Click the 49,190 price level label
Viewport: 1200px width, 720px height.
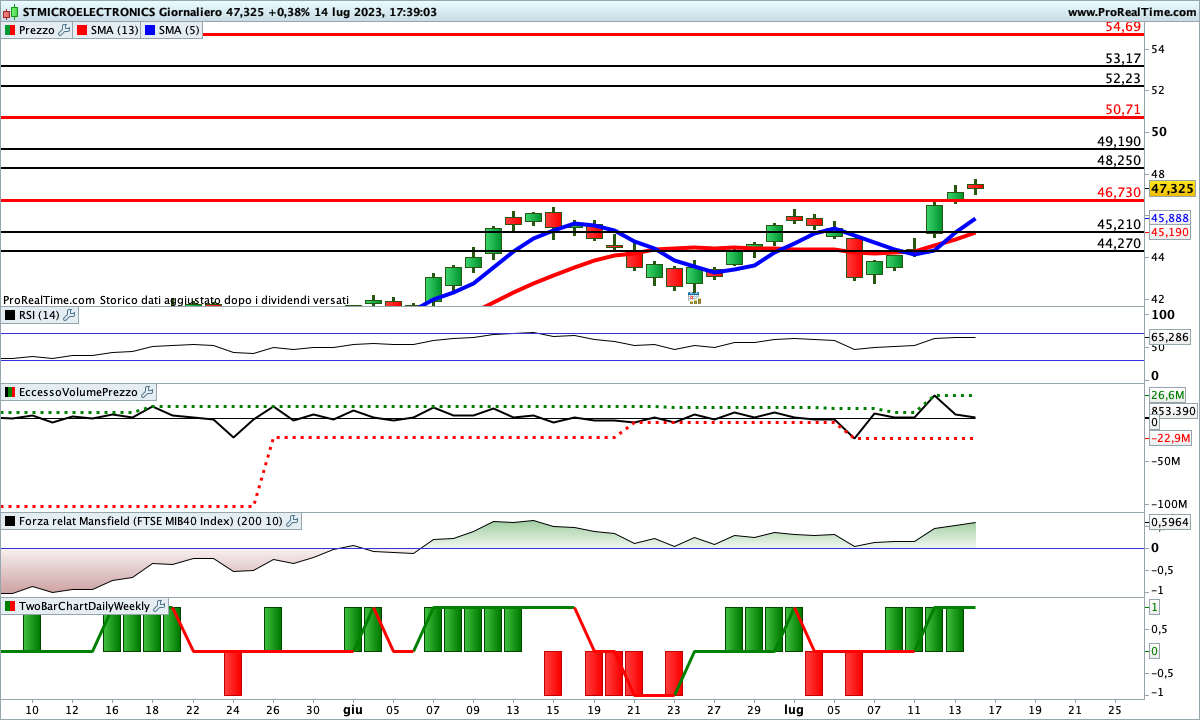point(1119,141)
